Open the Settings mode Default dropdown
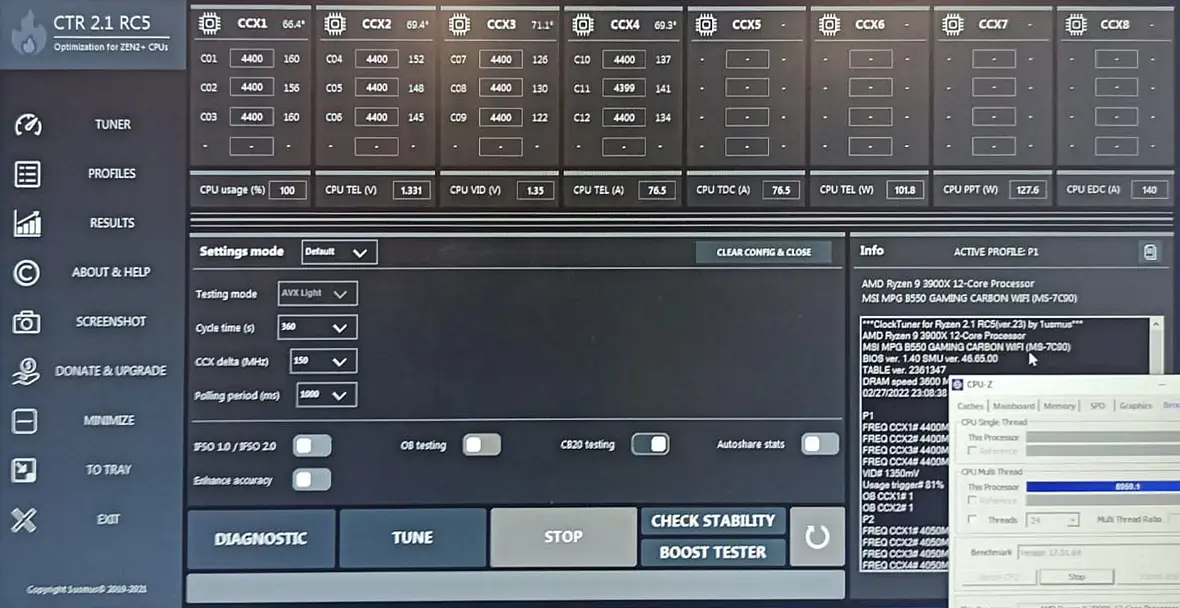Viewport: 1180px width, 608px height. click(339, 252)
